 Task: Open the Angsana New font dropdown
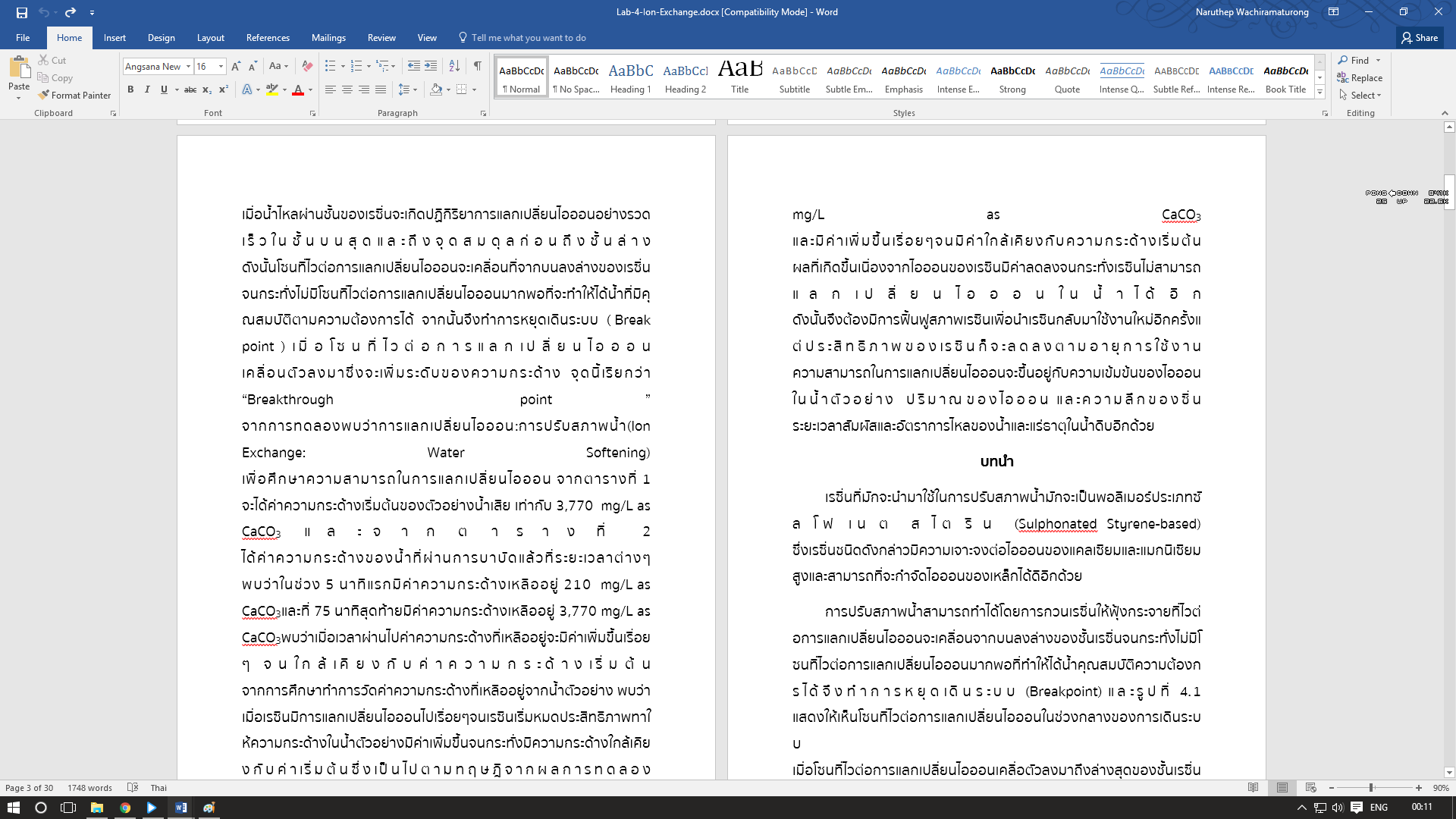coord(188,67)
